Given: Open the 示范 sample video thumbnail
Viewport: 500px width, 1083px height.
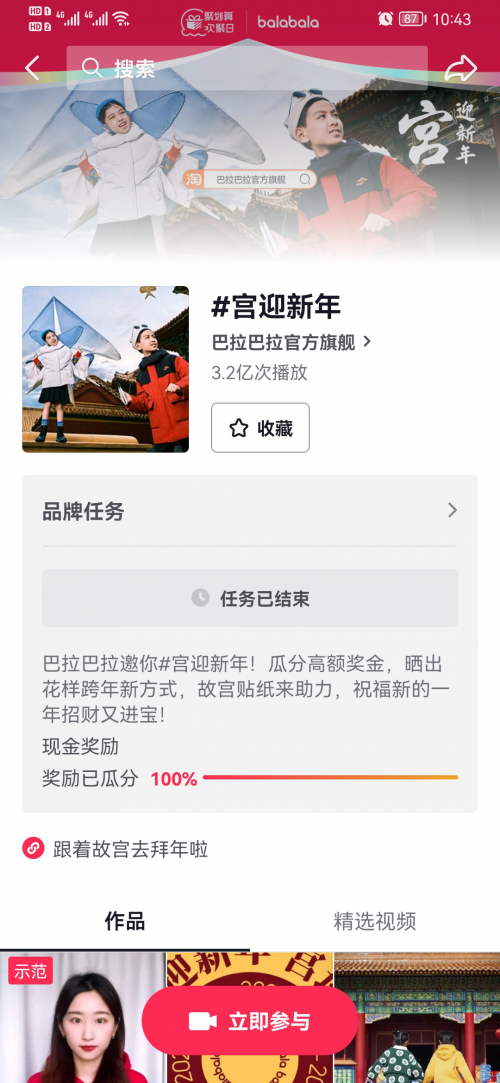Looking at the screenshot, I should point(83,1017).
